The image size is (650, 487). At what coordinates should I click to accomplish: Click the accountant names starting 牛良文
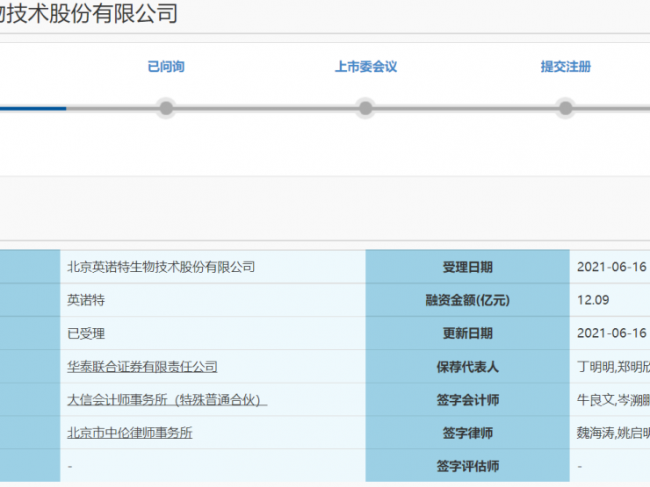(x=614, y=400)
